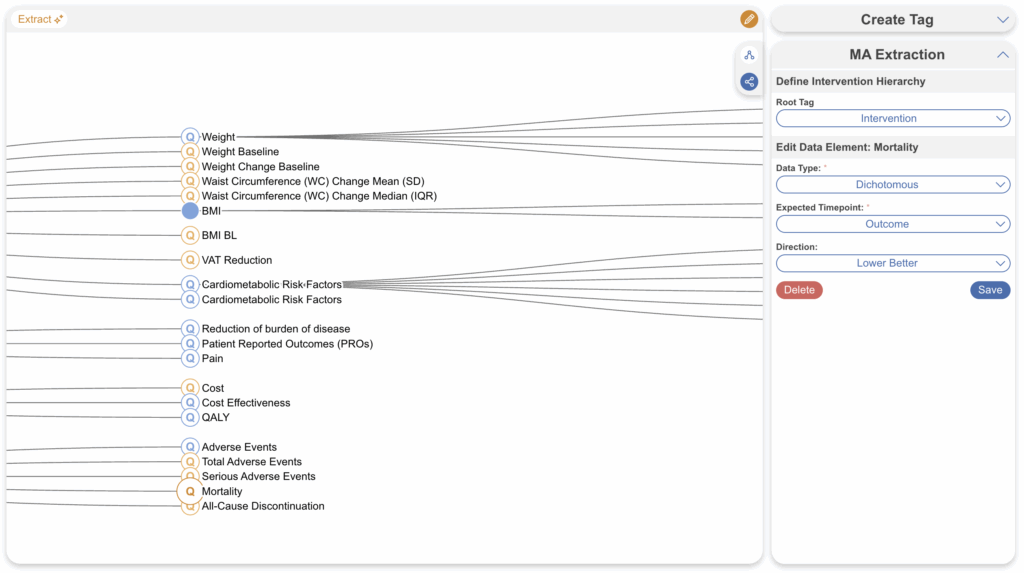Open the Data Type Dichotomous dropdown

tap(893, 185)
